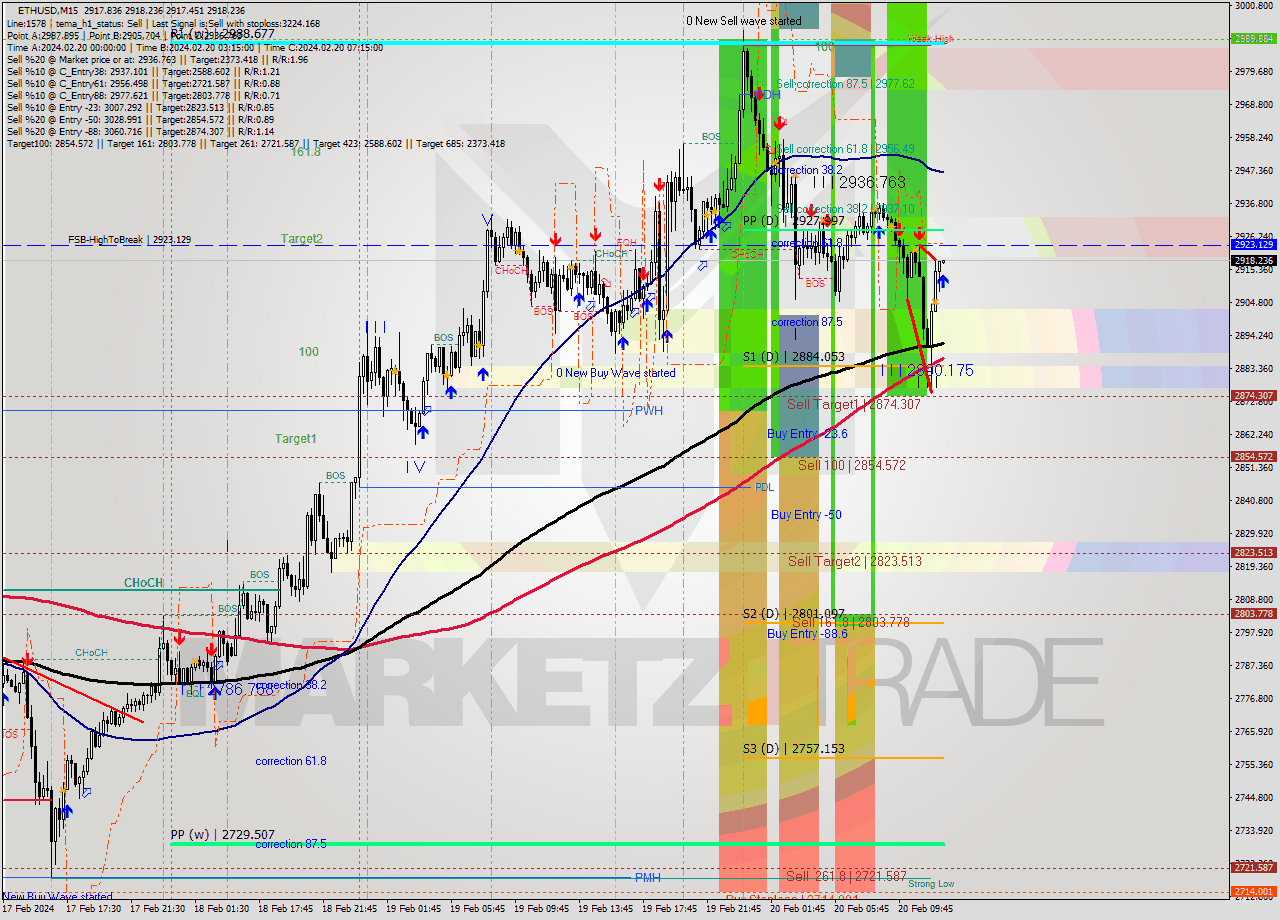Select Sell correction 87.5 | 2977.62 text

(x=845, y=84)
